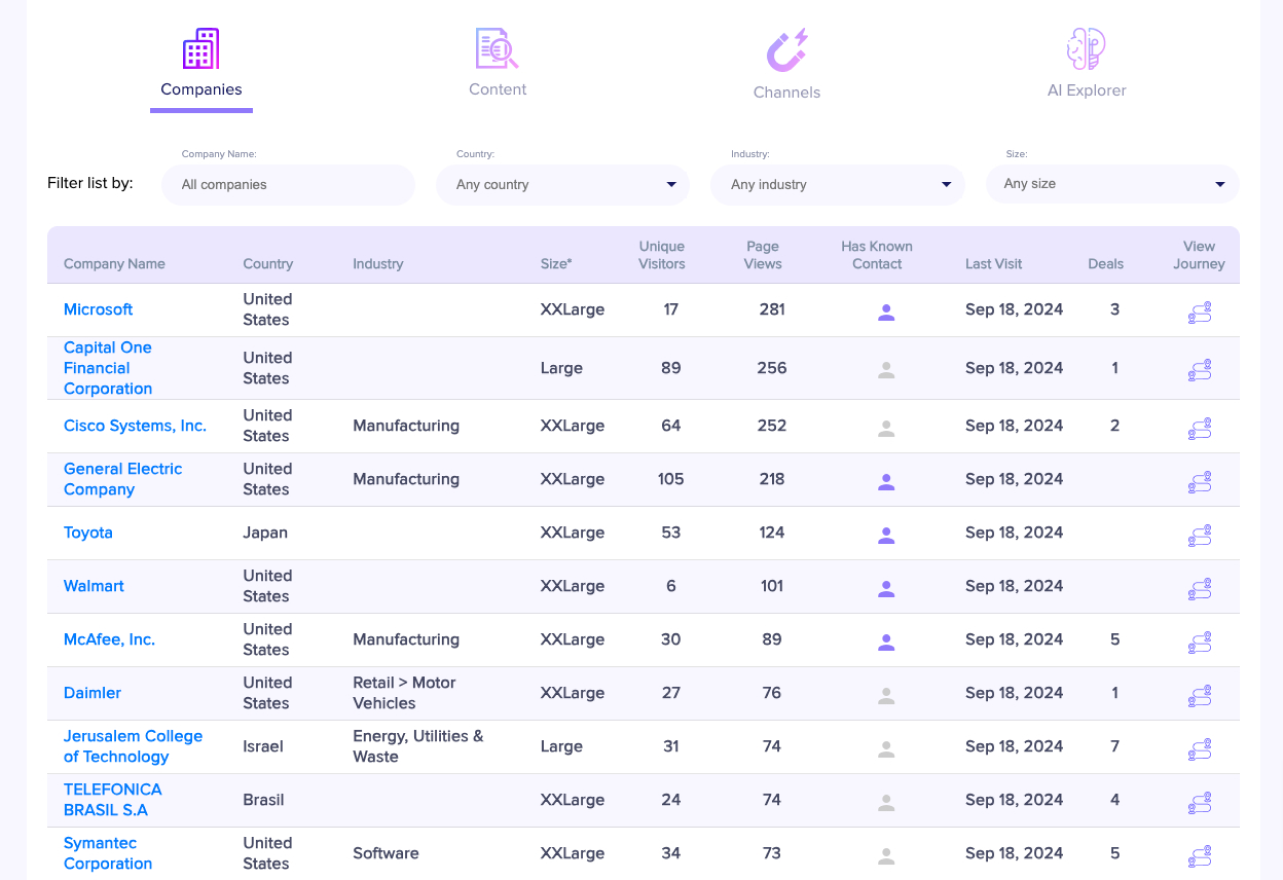Screen dimensions: 1283x880
Task: Click contact icon in Symantec row
Action: [886, 856]
